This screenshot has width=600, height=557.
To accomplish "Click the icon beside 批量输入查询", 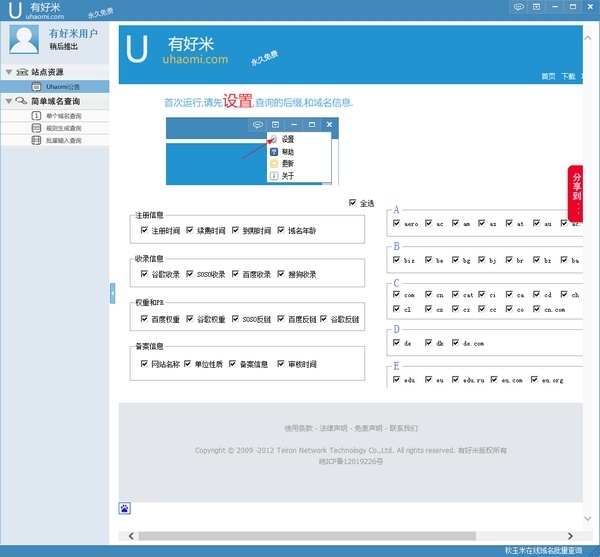I will click(36, 140).
